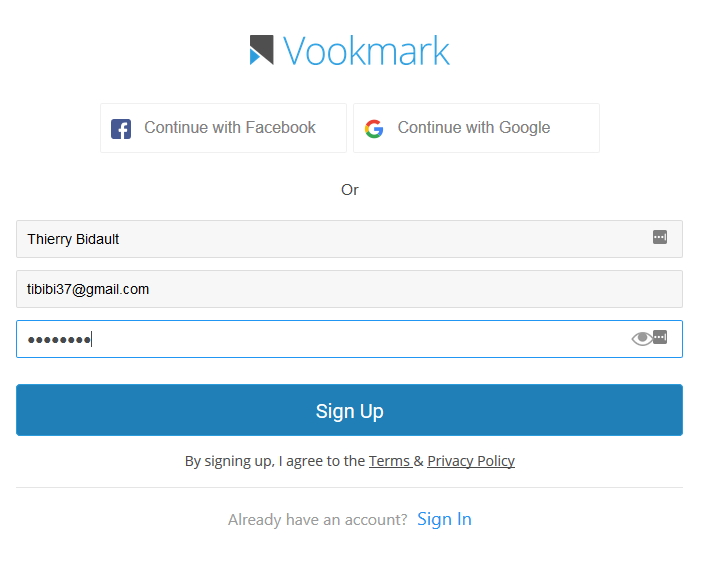Image resolution: width=701 pixels, height=570 pixels.
Task: Click the Or separator text
Action: pos(350,190)
